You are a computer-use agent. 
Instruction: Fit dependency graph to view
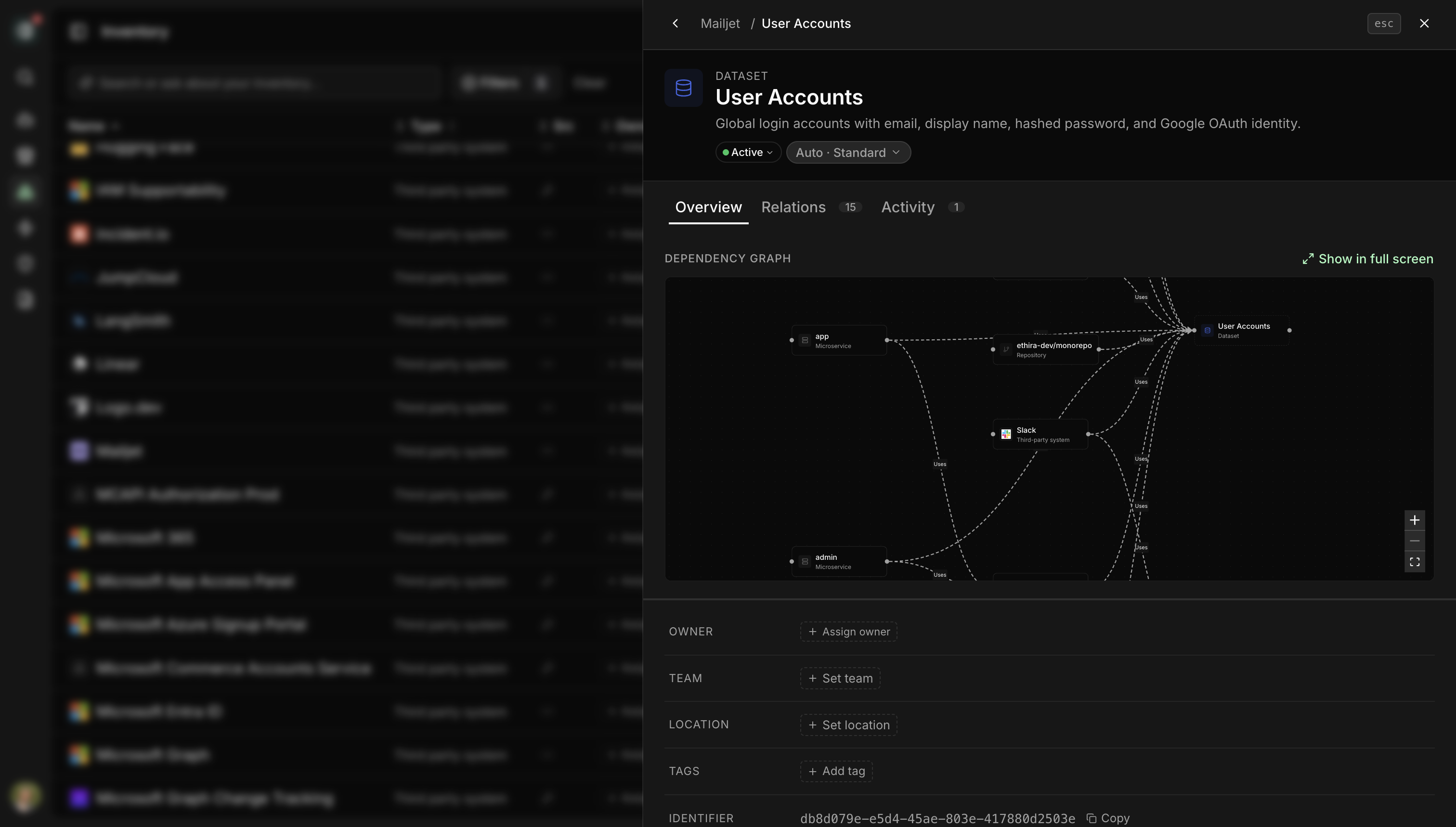click(x=1414, y=562)
